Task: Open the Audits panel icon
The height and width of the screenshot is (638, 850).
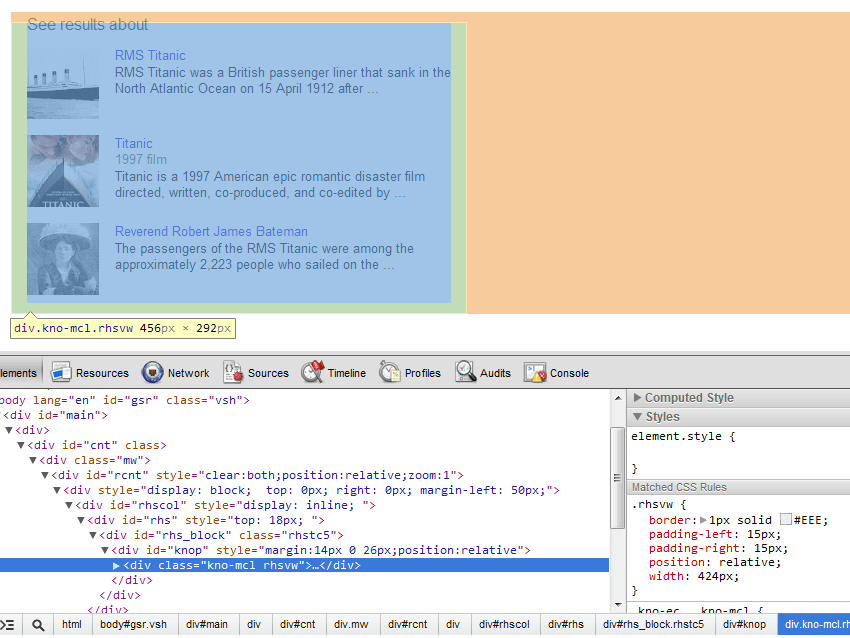Action: tap(465, 372)
